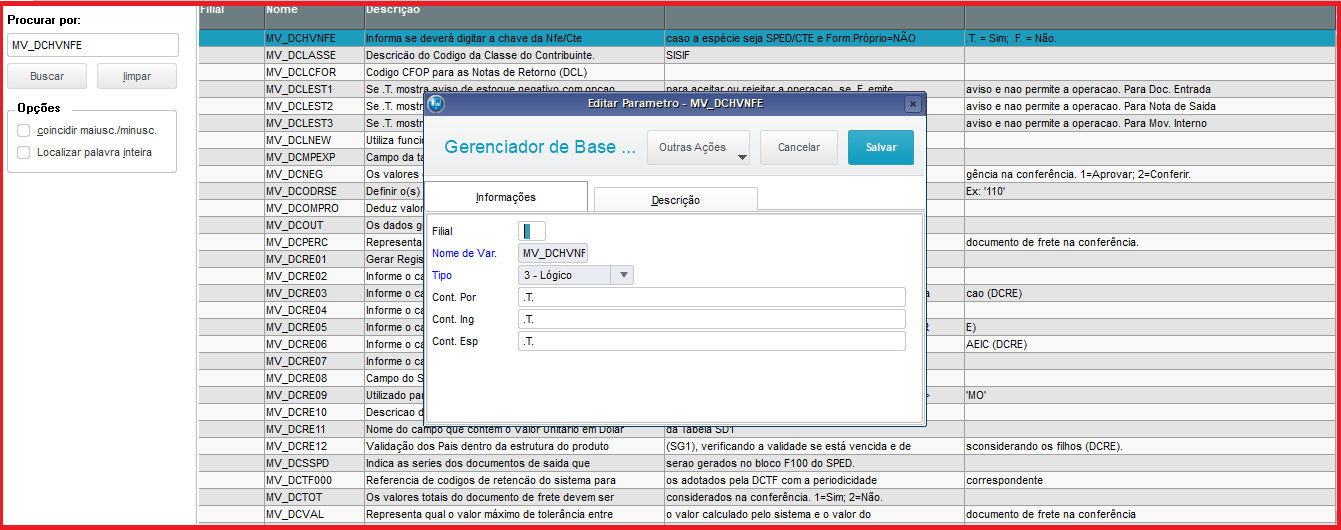Screen dimensions: 1341x530
Task: Select the MV_DCRE11 row
Action: pyautogui.click(x=766, y=429)
